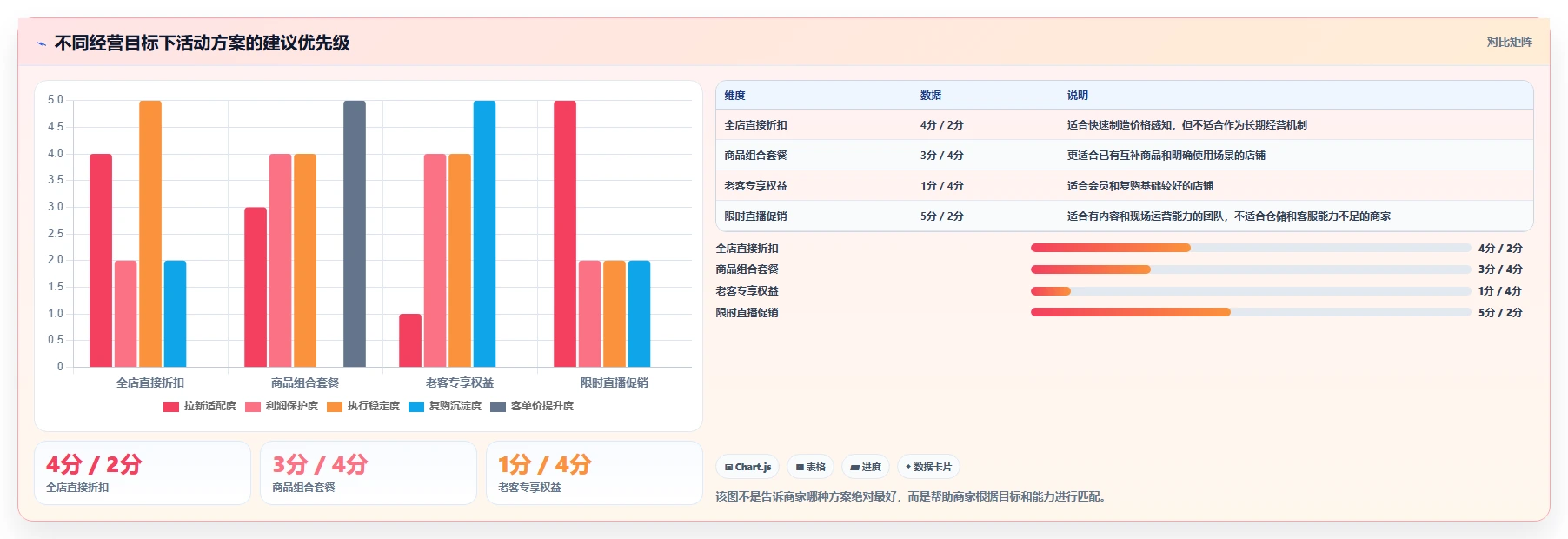Click the 全店直接折扣 progress bar
The height and width of the screenshot is (539, 1568).
[x=1251, y=248]
